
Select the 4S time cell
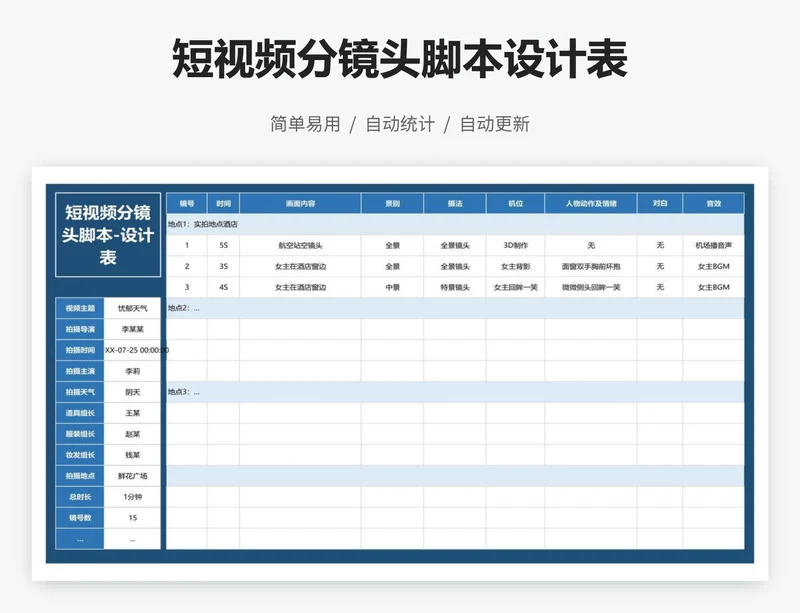click(x=223, y=287)
